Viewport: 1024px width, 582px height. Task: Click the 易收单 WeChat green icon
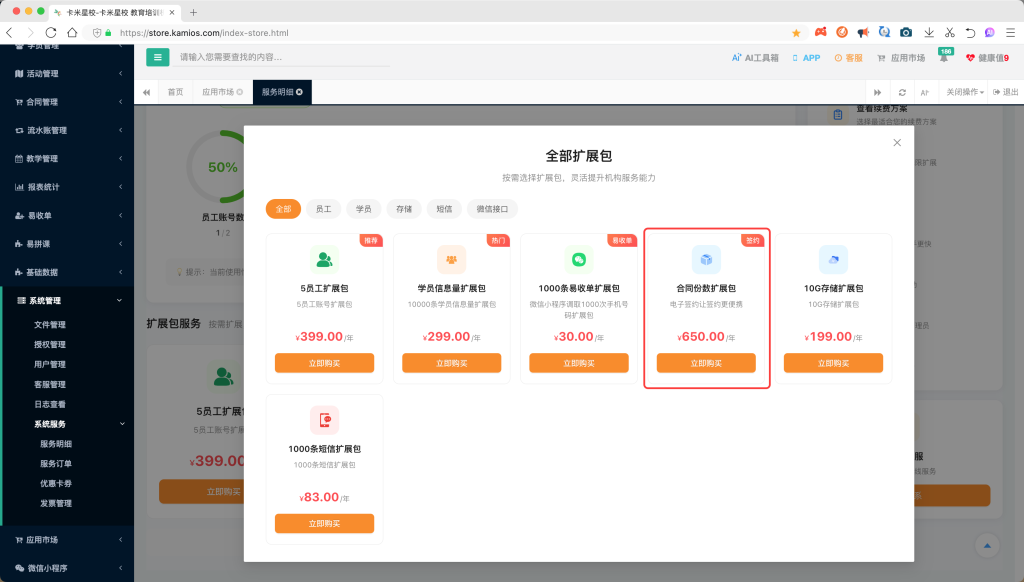pyautogui.click(x=579, y=260)
